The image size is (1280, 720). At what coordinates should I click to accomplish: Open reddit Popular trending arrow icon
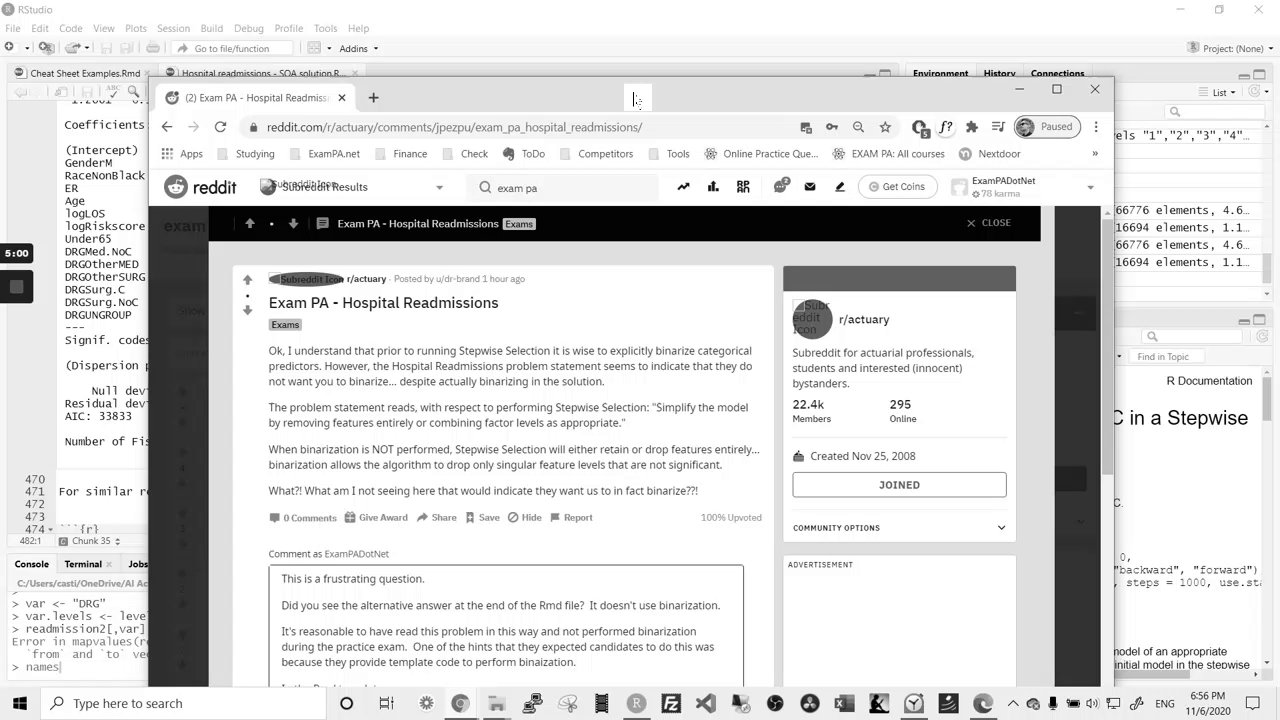(x=683, y=186)
